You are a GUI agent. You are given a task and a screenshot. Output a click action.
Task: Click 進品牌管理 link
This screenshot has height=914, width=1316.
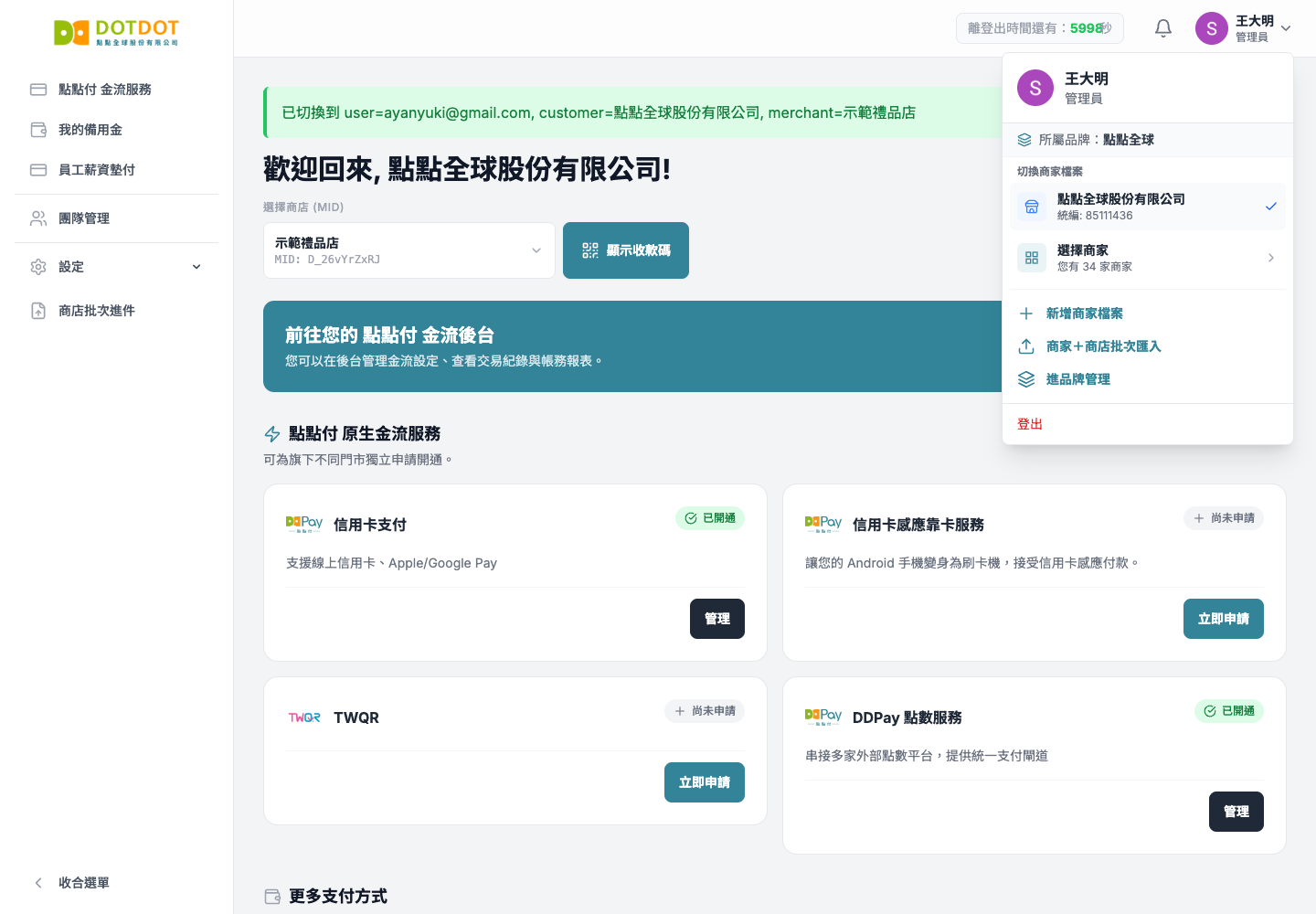(x=1078, y=379)
